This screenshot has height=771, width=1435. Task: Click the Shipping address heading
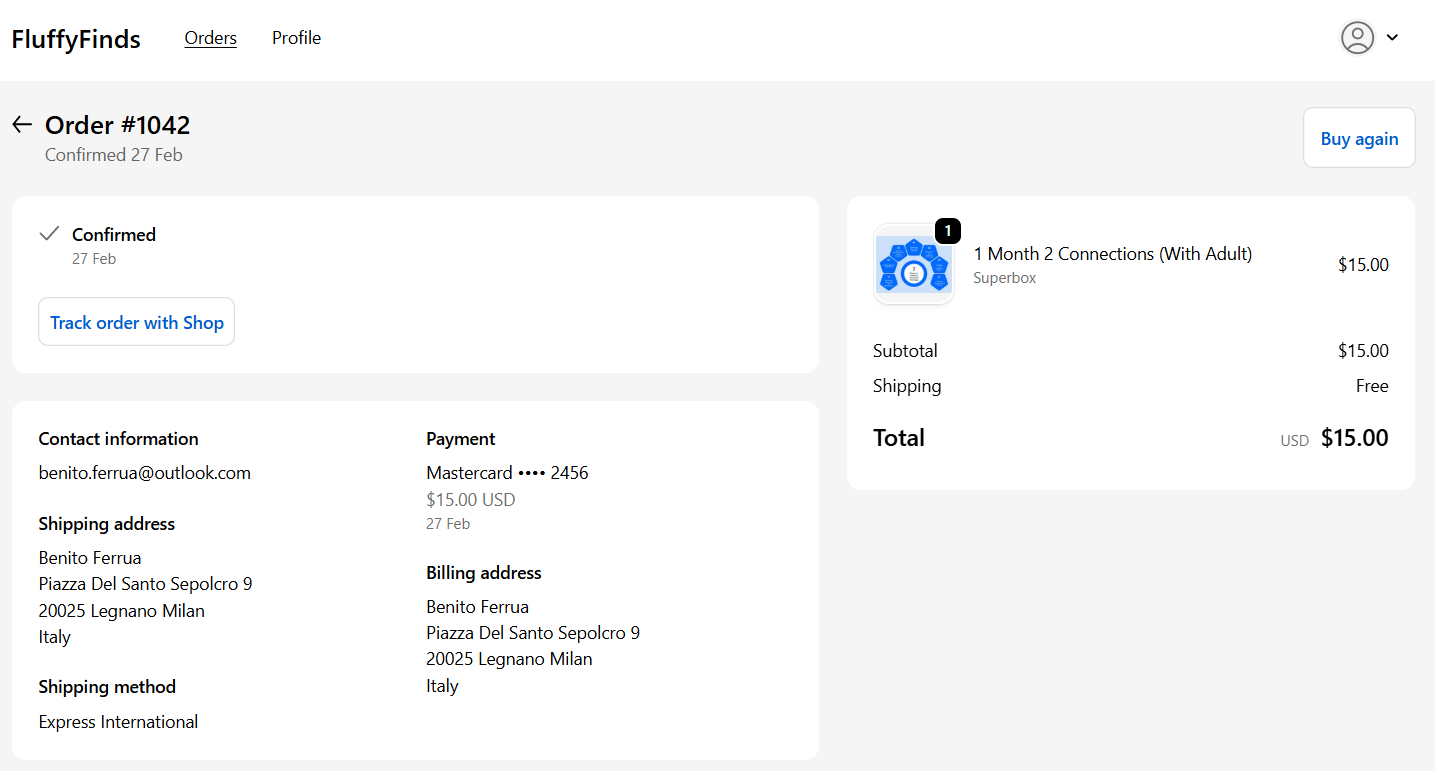click(106, 524)
